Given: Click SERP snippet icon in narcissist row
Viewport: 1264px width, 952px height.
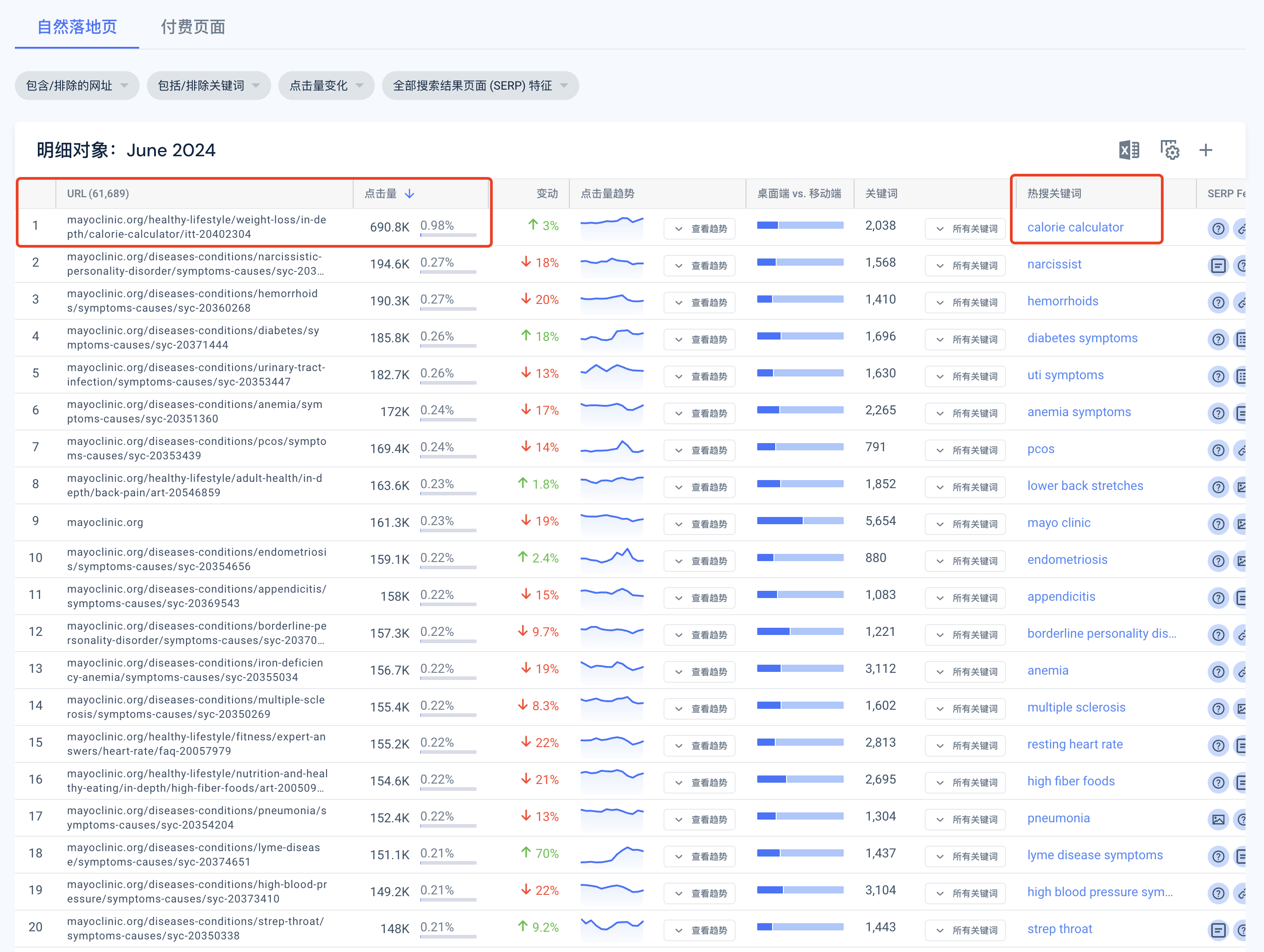Looking at the screenshot, I should [x=1219, y=266].
